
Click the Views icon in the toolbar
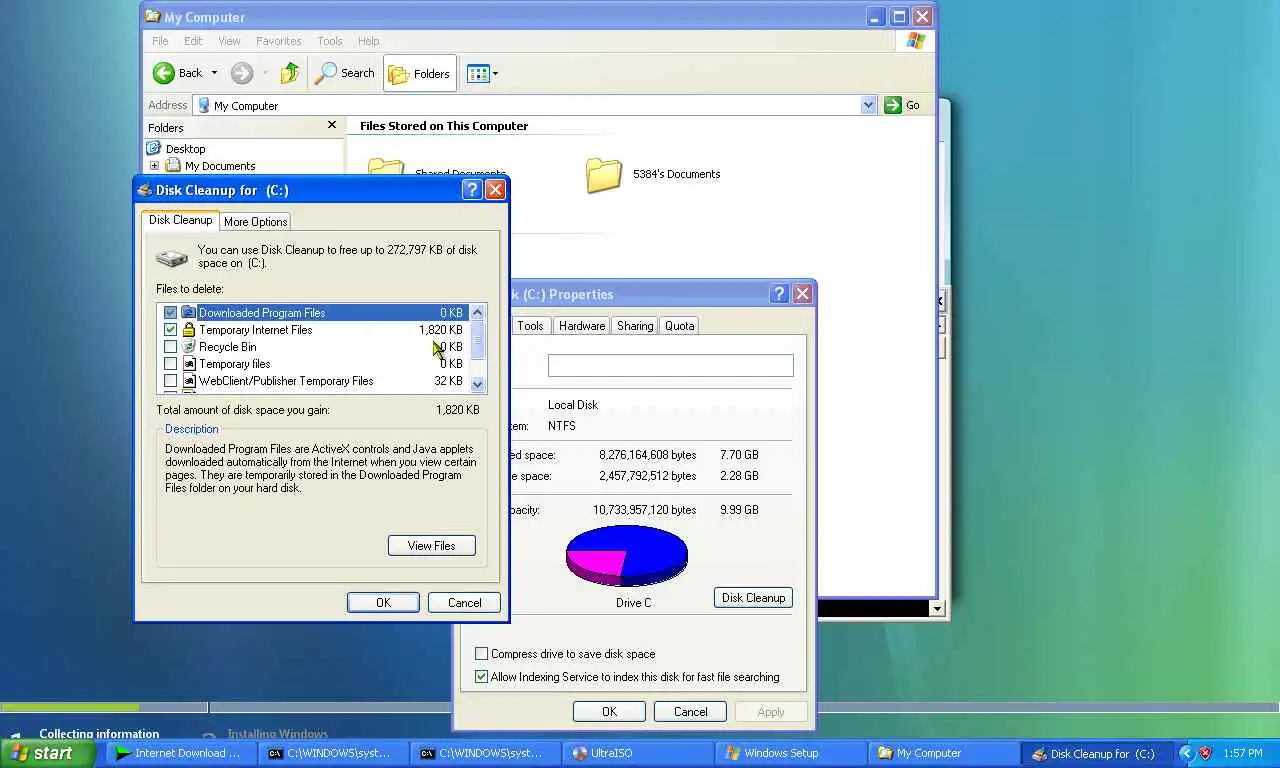pos(478,73)
